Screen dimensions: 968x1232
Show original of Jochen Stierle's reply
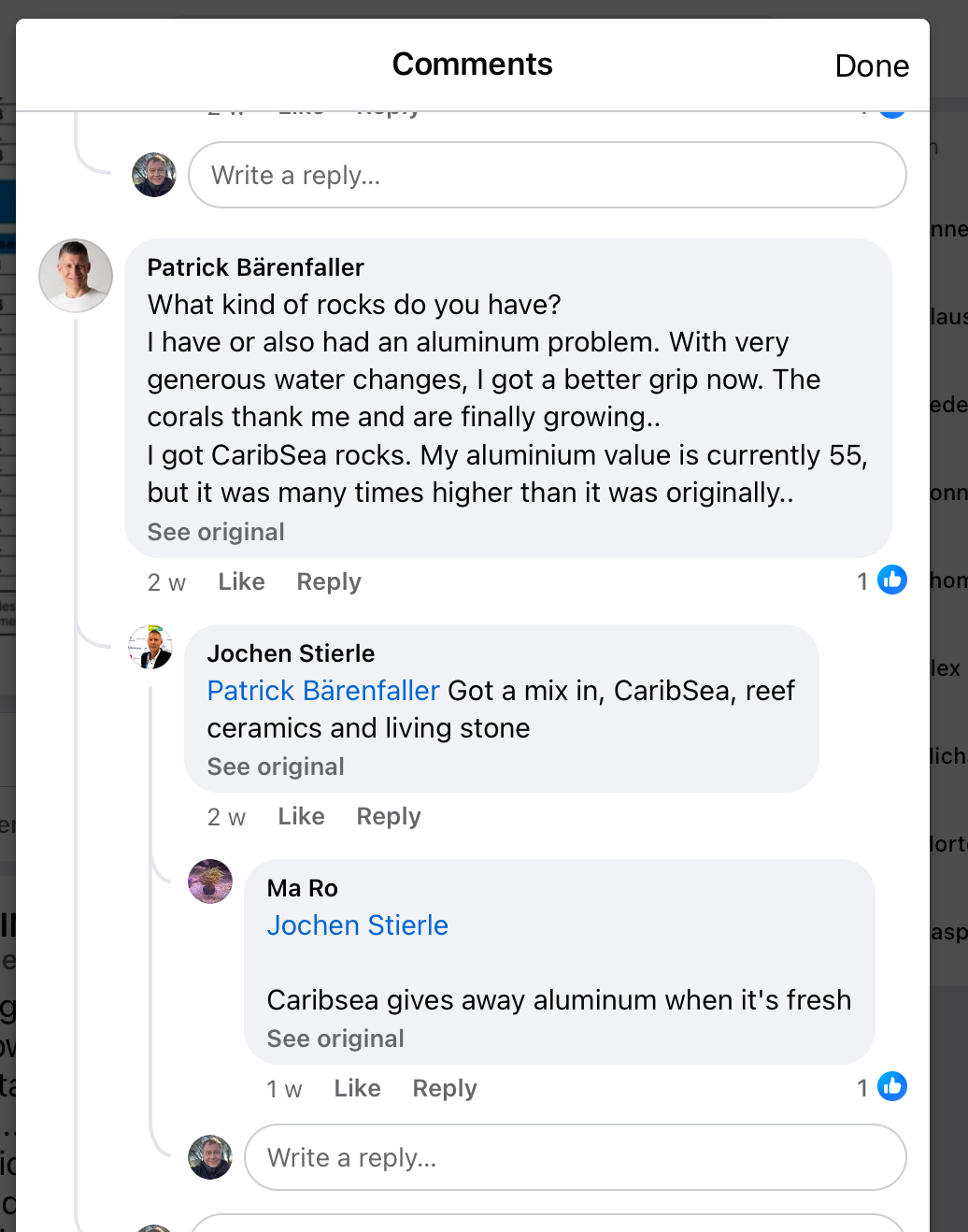[276, 766]
